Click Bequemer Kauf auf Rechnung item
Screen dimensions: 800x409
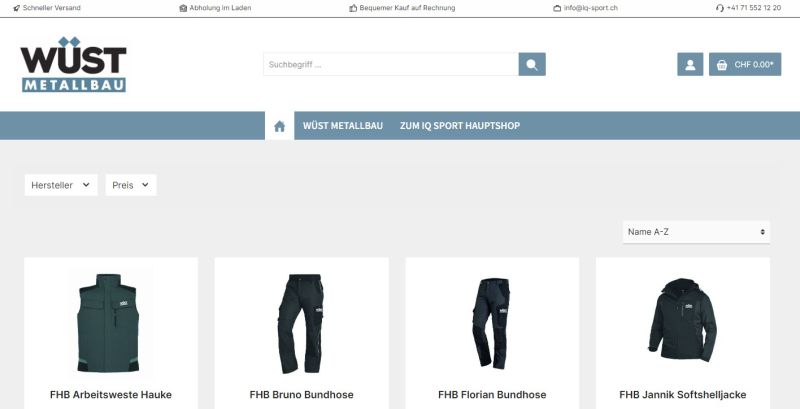point(402,8)
